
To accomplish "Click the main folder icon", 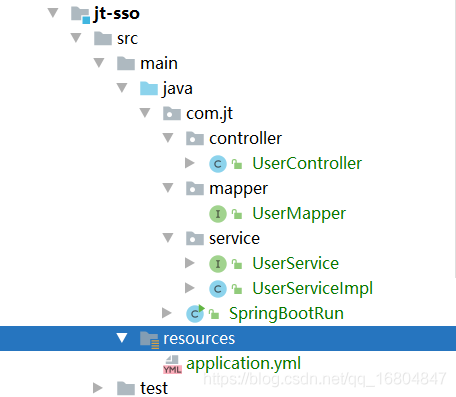I will click(x=126, y=63).
